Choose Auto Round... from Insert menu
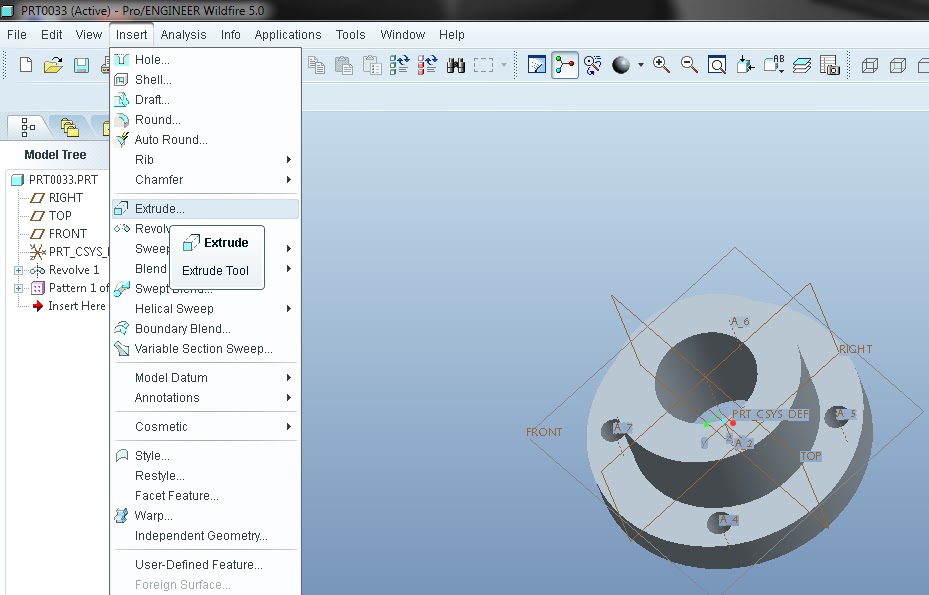 click(205, 139)
